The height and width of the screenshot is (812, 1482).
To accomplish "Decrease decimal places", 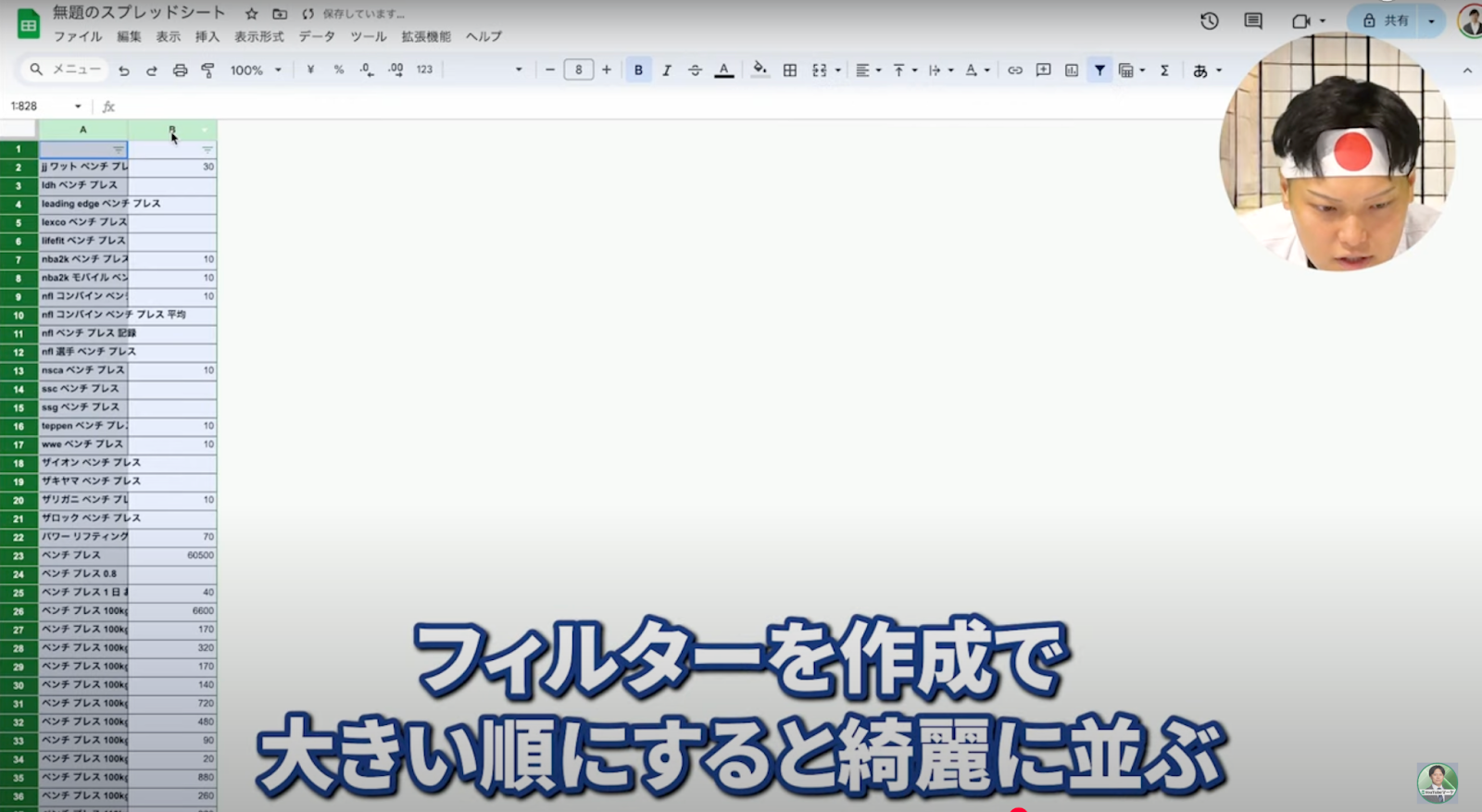I will 367,70.
